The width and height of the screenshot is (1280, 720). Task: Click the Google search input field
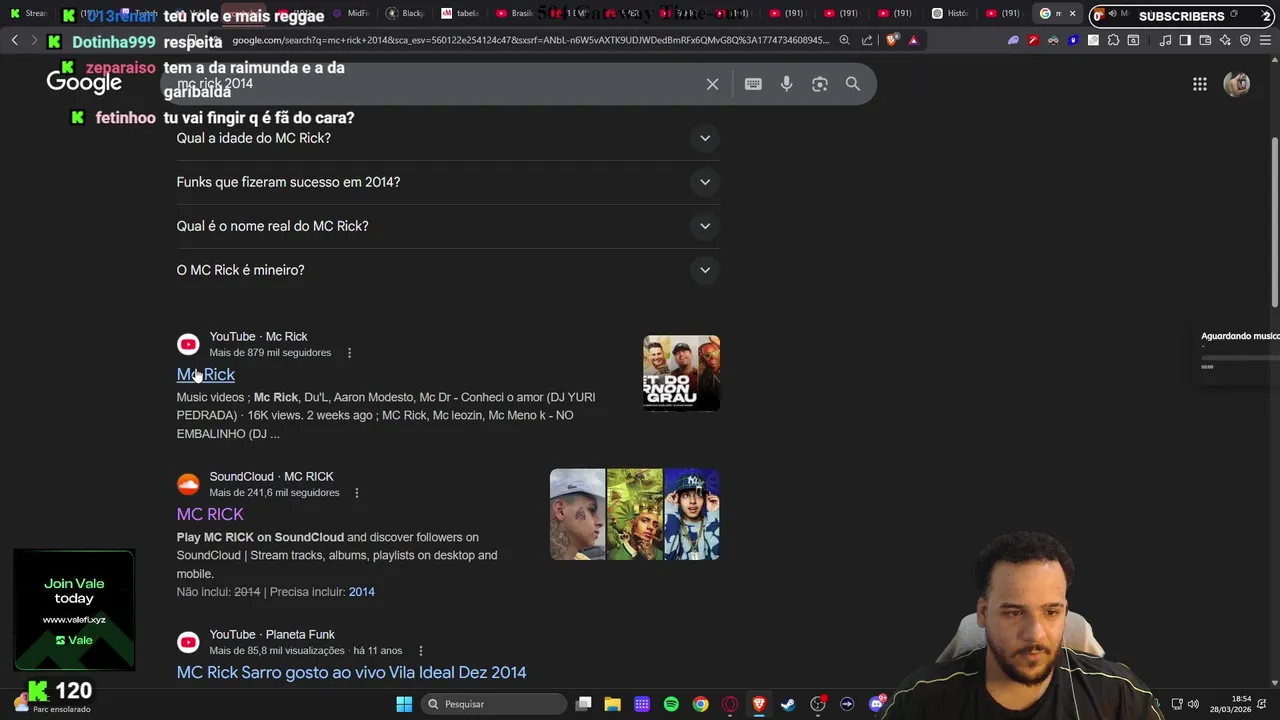point(435,84)
